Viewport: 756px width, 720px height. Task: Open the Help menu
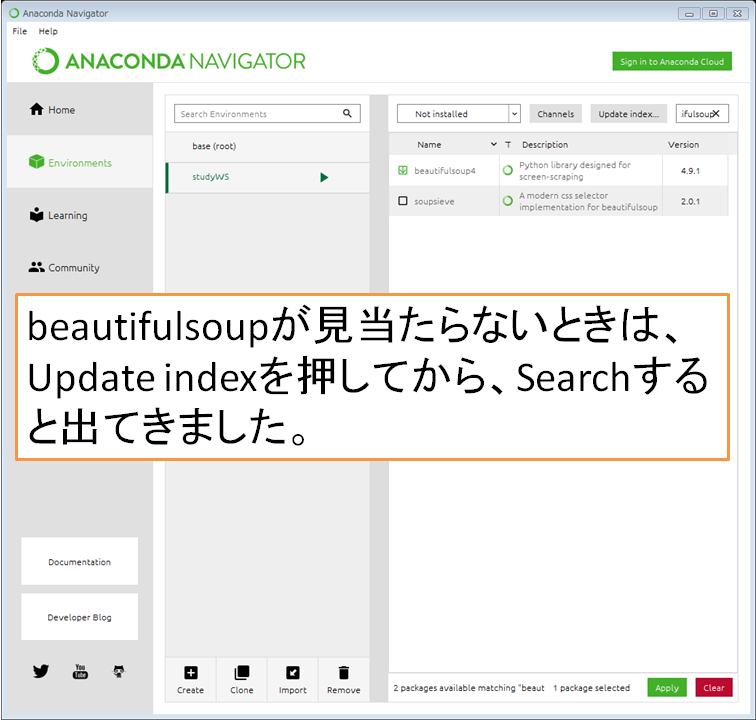pyautogui.click(x=48, y=31)
